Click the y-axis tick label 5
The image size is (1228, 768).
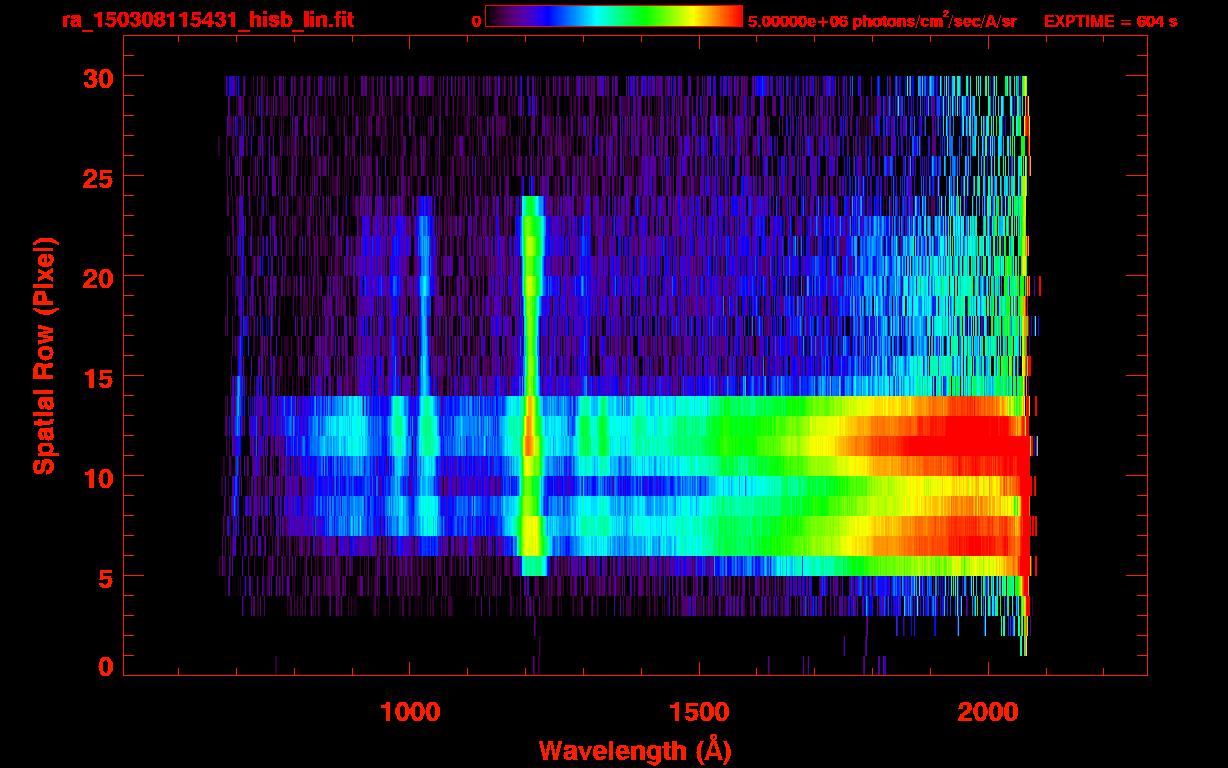[x=104, y=577]
